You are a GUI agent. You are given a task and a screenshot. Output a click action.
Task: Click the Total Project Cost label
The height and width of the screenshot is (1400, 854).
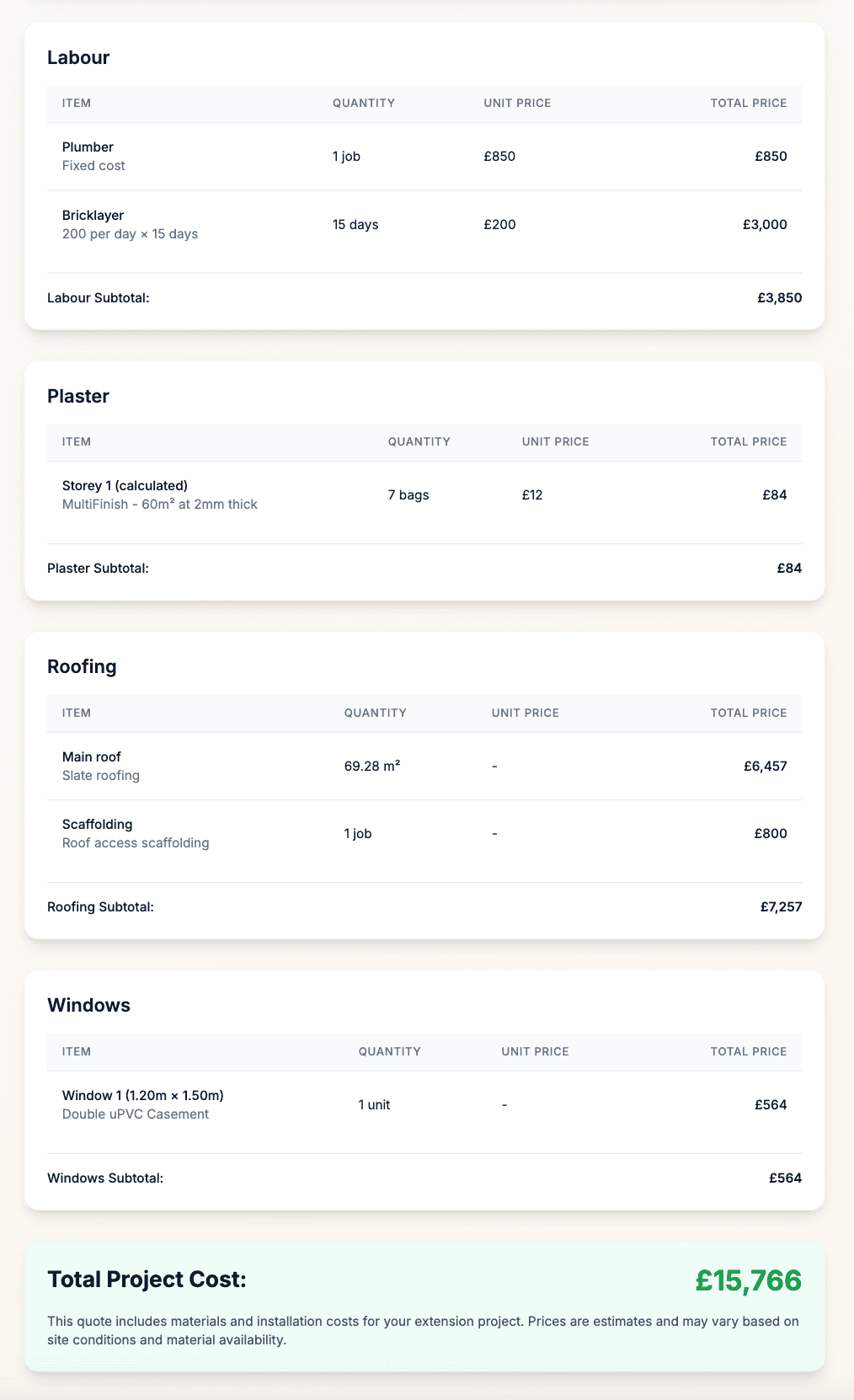(147, 1280)
